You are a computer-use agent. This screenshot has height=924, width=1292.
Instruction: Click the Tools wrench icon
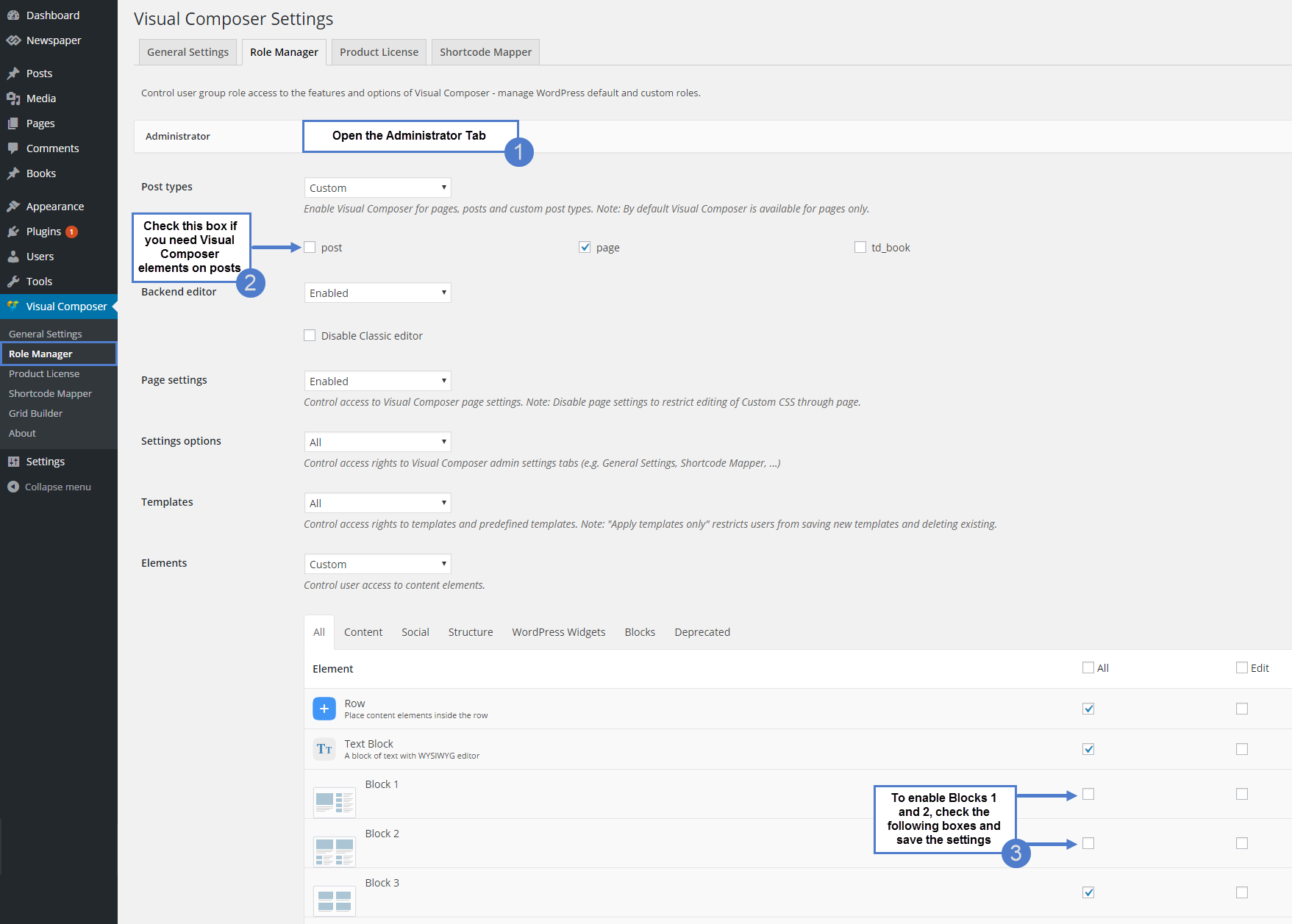coord(13,282)
